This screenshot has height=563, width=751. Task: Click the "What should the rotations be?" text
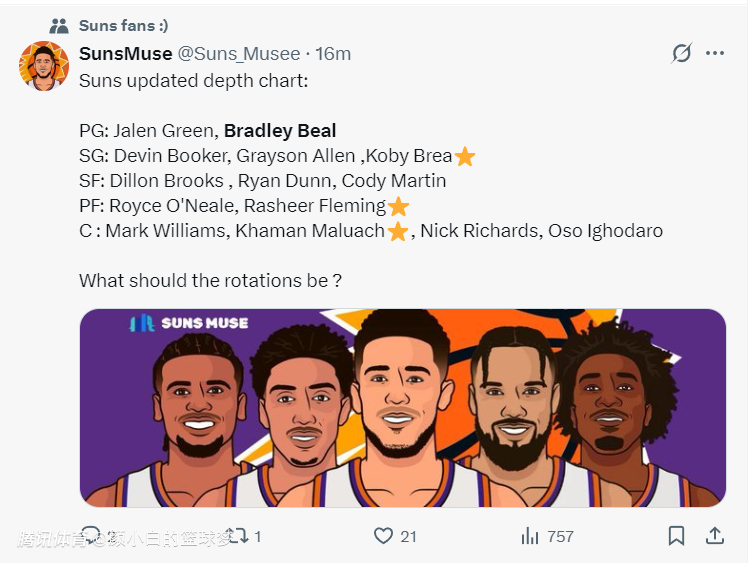(x=210, y=281)
